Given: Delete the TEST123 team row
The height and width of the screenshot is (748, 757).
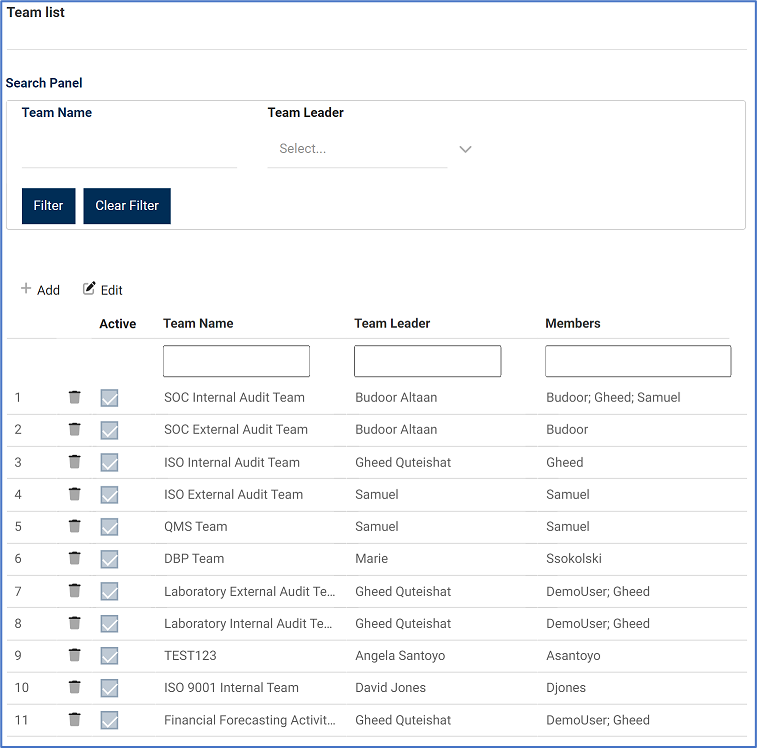Looking at the screenshot, I should 74,655.
